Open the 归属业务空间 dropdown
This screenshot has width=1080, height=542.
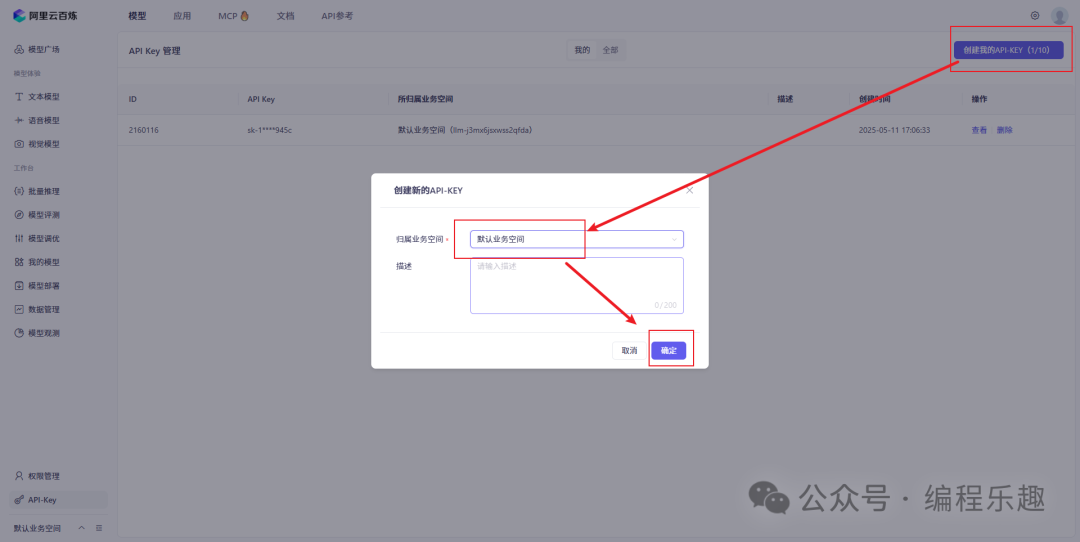[x=577, y=239]
